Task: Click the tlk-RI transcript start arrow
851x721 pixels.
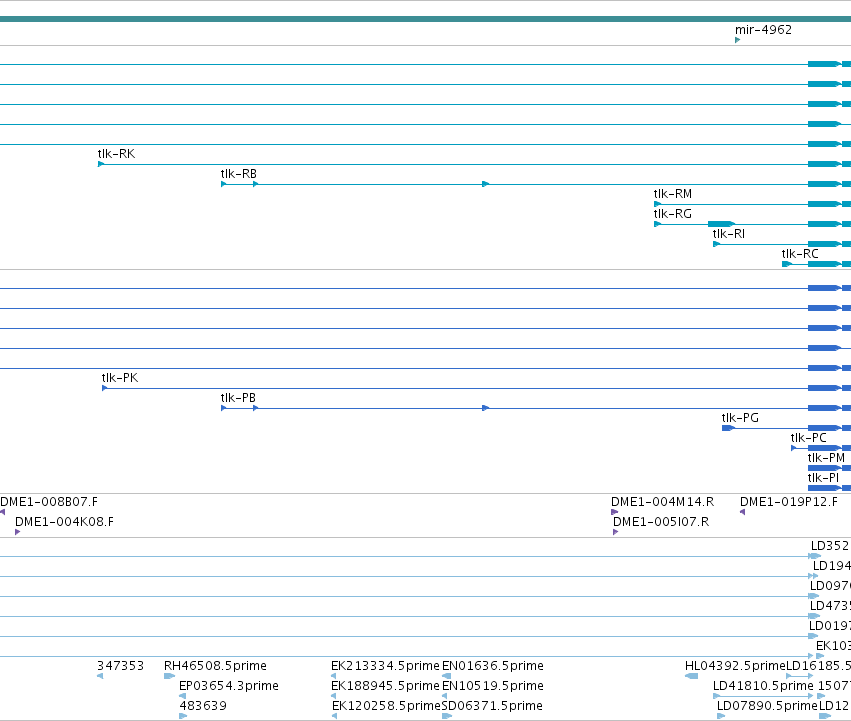Action: [x=716, y=244]
